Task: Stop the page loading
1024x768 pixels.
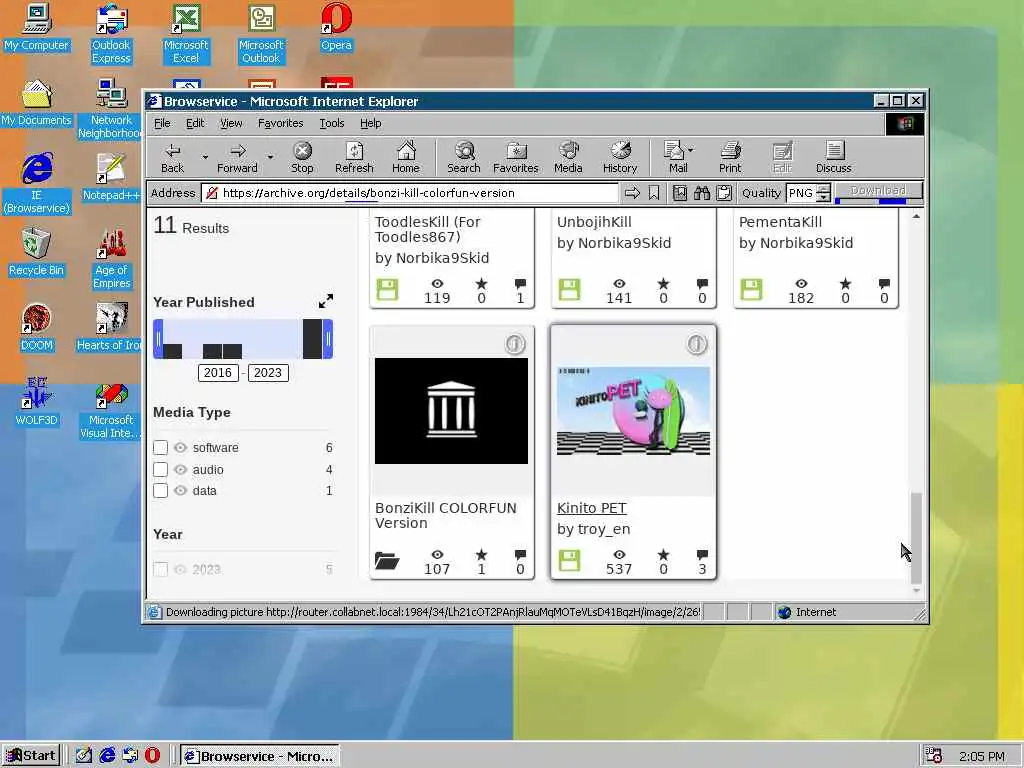Action: point(302,157)
